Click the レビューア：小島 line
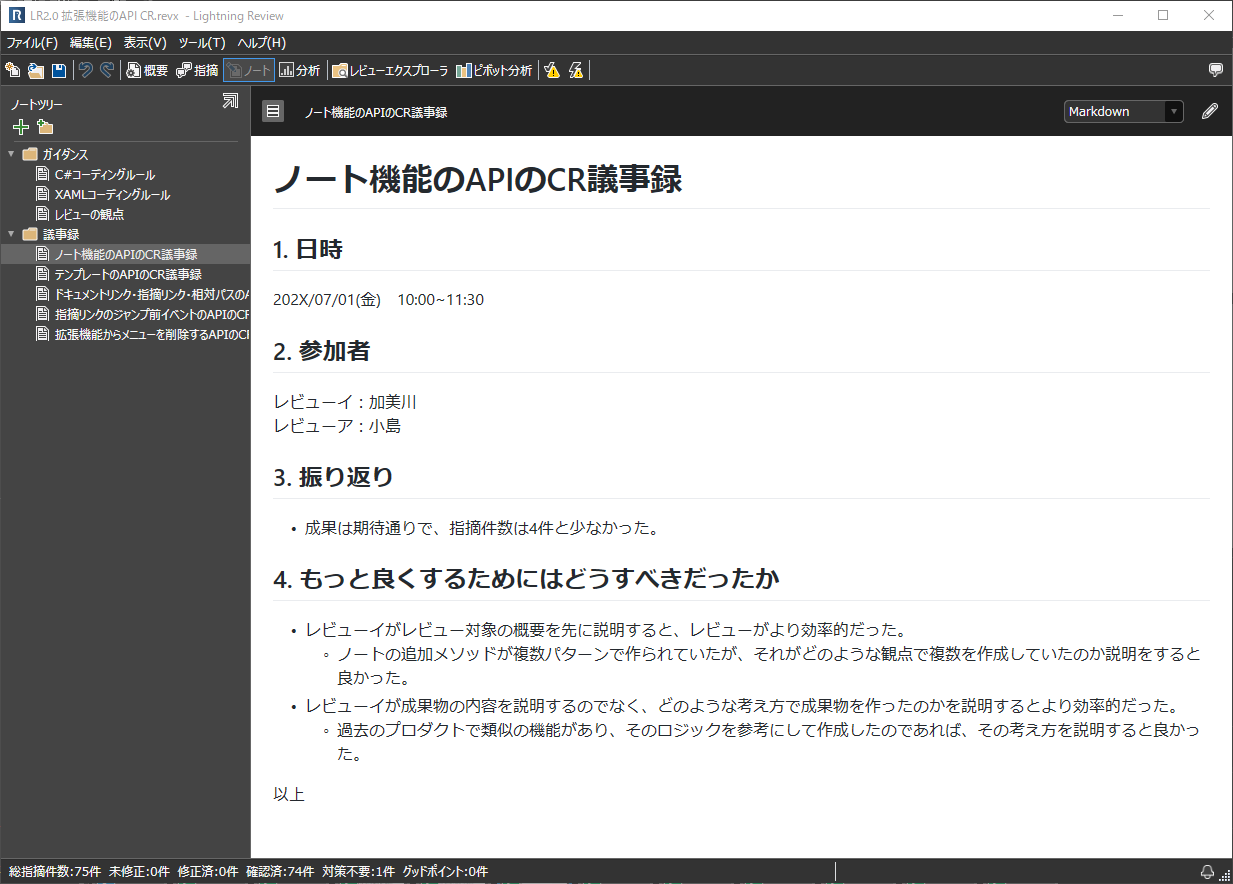The image size is (1233, 884). coord(337,426)
